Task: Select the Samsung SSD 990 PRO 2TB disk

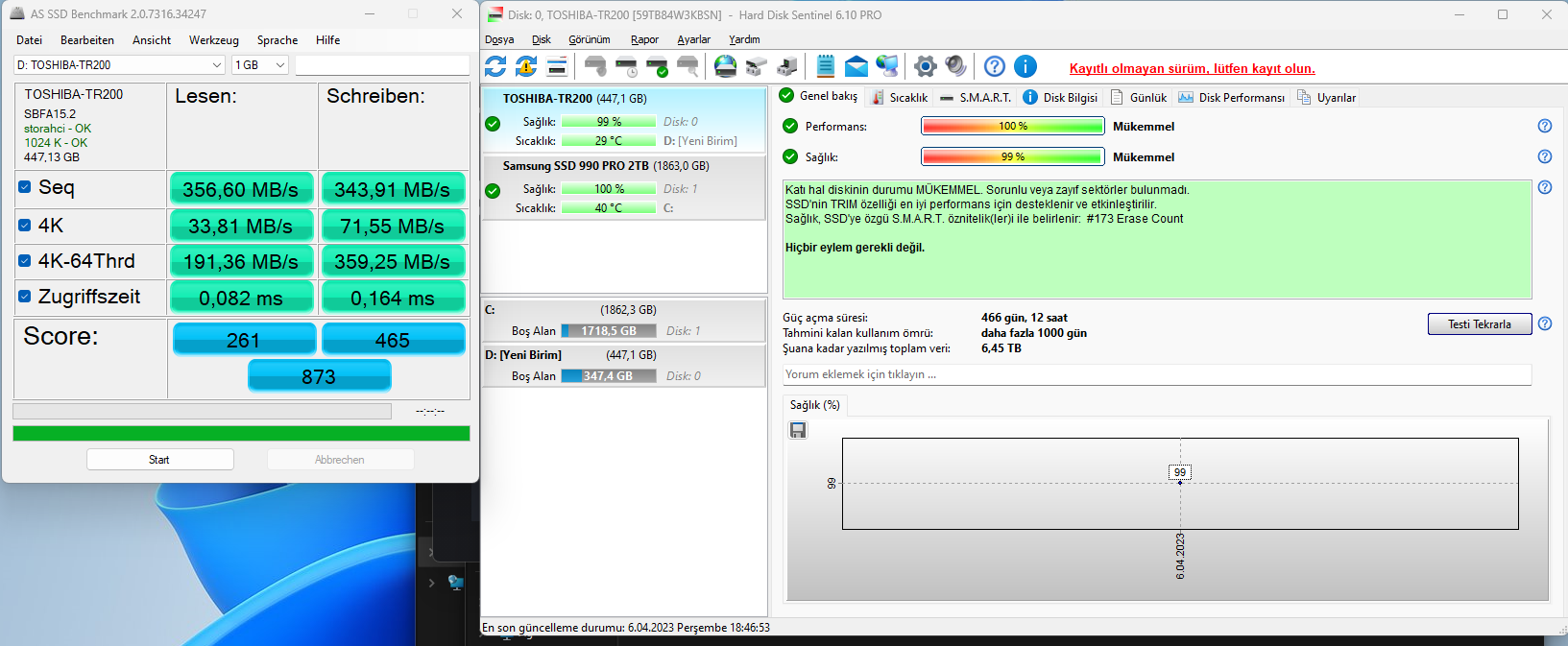Action: 624,187
